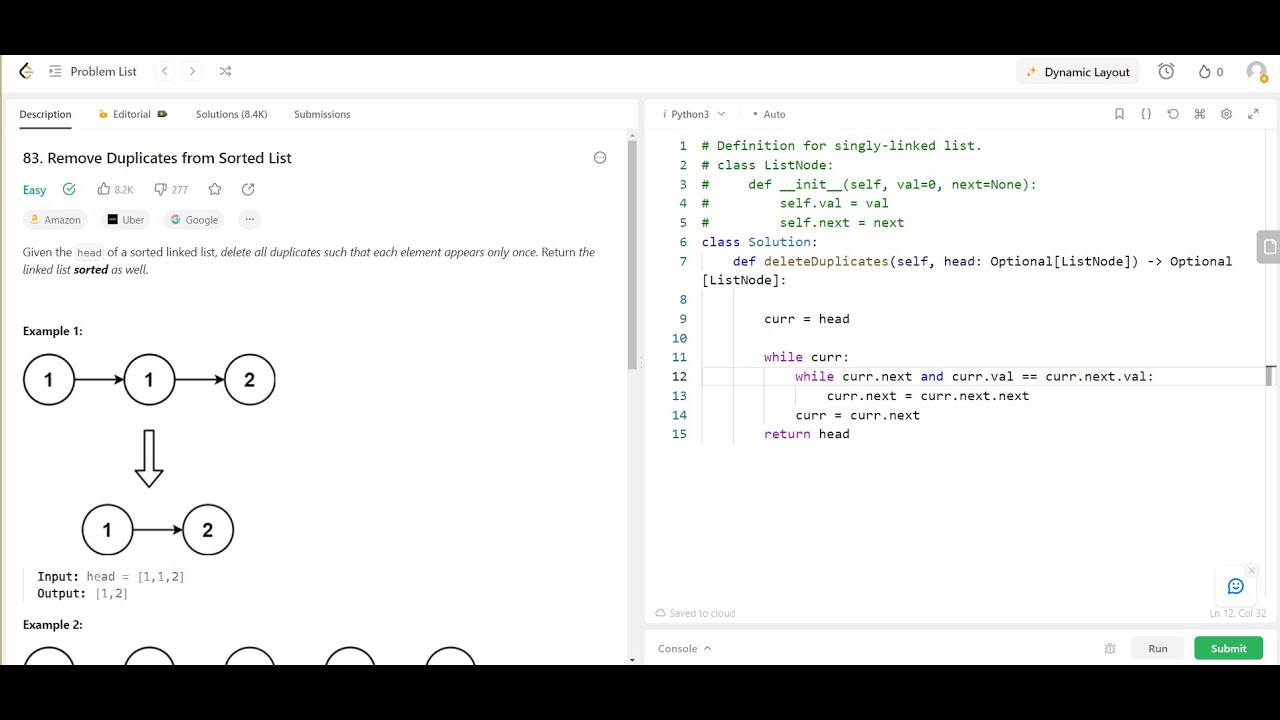Screen dimensions: 1280x720
Task: Click line number 9 in gutter
Action: [x=683, y=319]
